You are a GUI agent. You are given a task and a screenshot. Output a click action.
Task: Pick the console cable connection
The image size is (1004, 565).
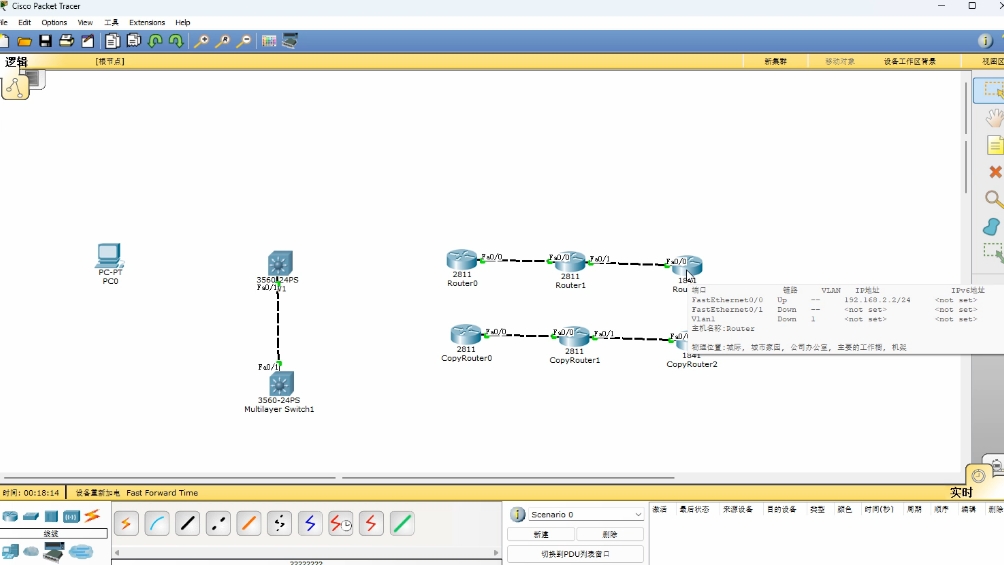[157, 524]
